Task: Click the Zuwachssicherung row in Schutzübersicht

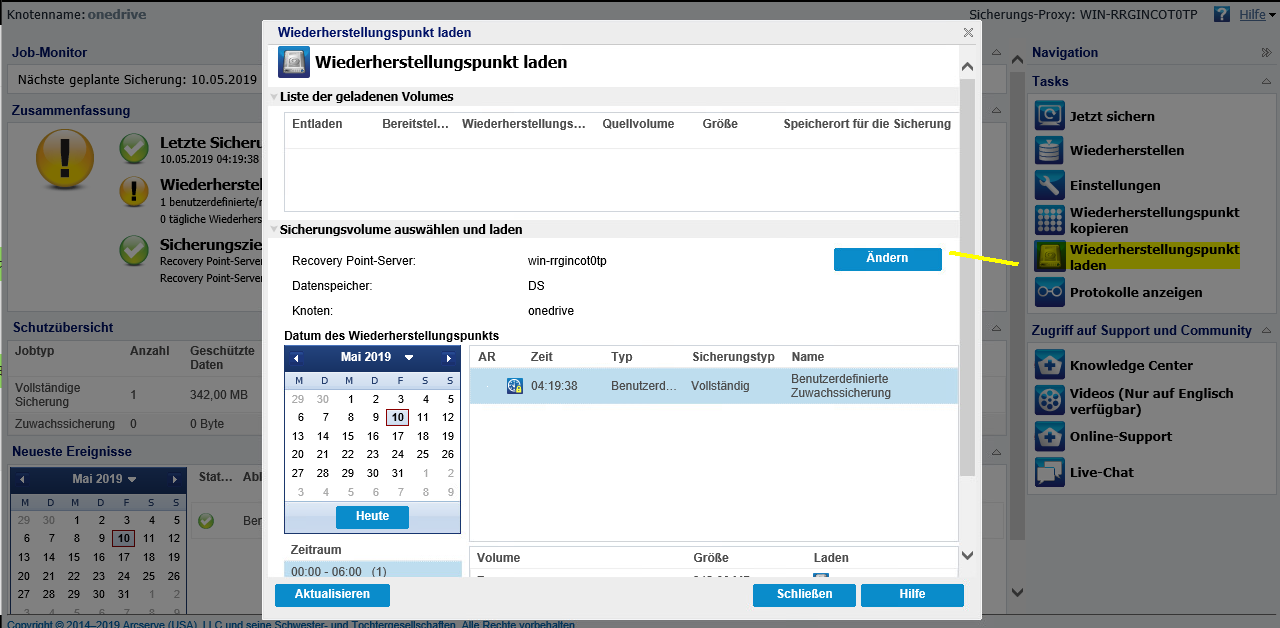Action: pyautogui.click(x=136, y=424)
